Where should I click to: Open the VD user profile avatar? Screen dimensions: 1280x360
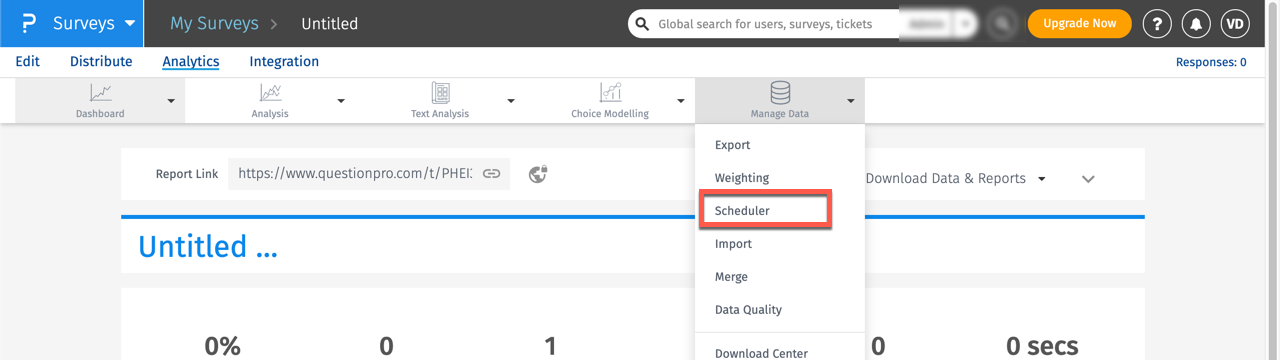pyautogui.click(x=1236, y=24)
